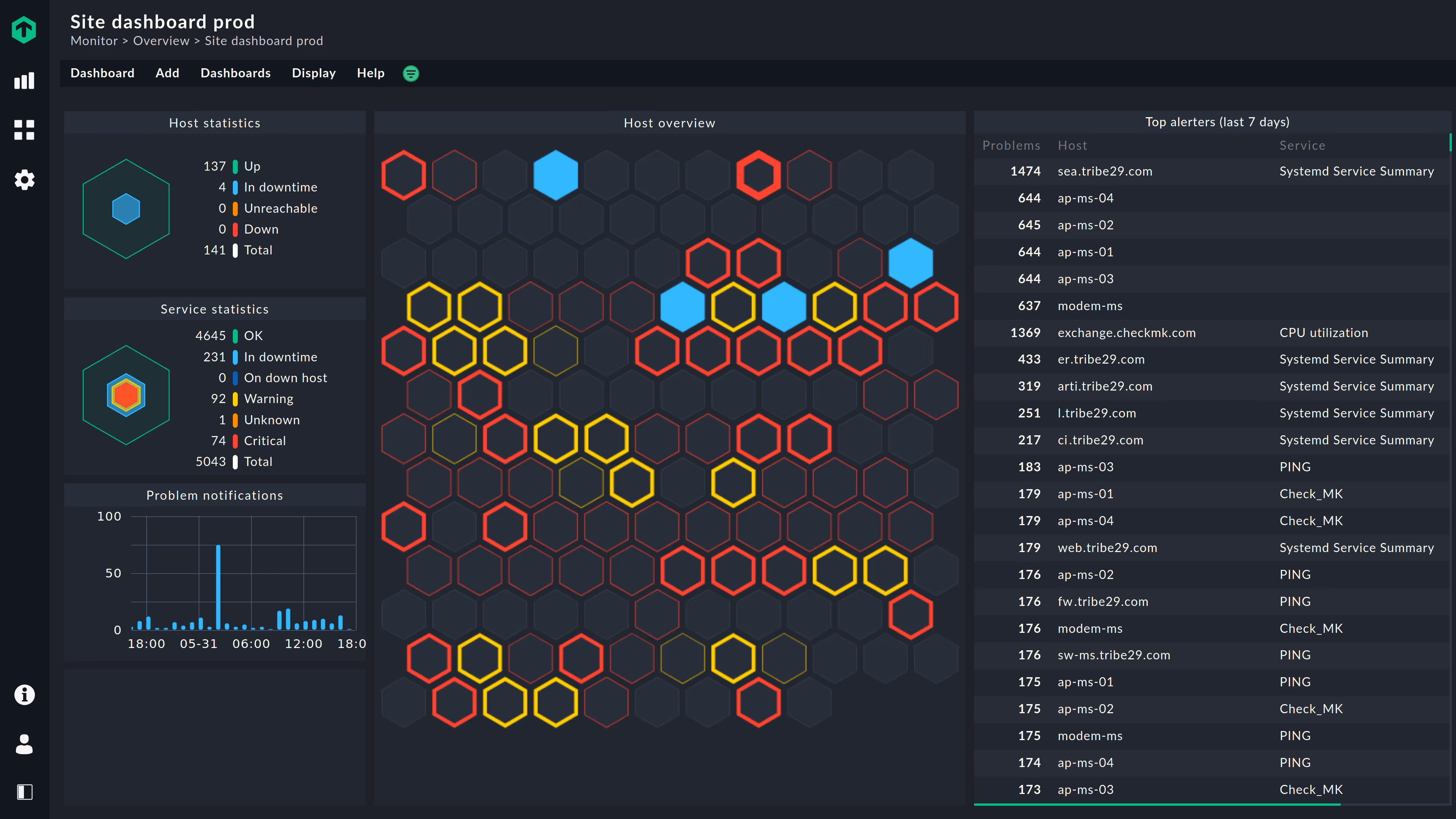
Task: Click the Host overview panel title
Action: point(669,123)
